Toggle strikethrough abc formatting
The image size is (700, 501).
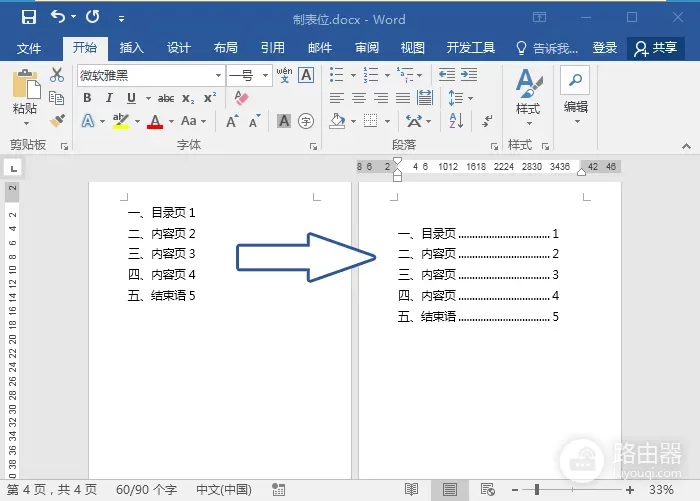click(x=165, y=98)
